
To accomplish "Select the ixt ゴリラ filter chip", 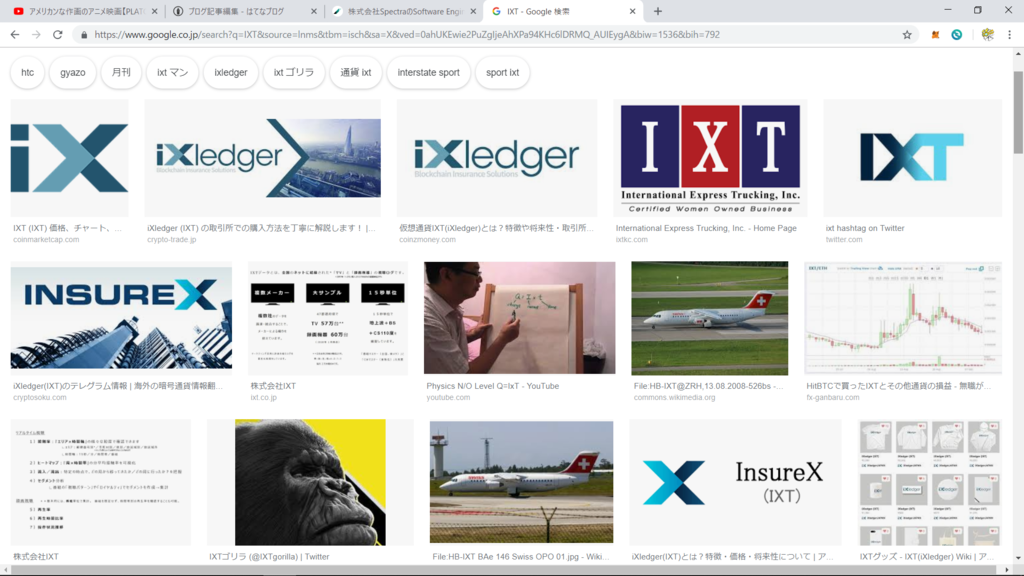I will pos(294,72).
